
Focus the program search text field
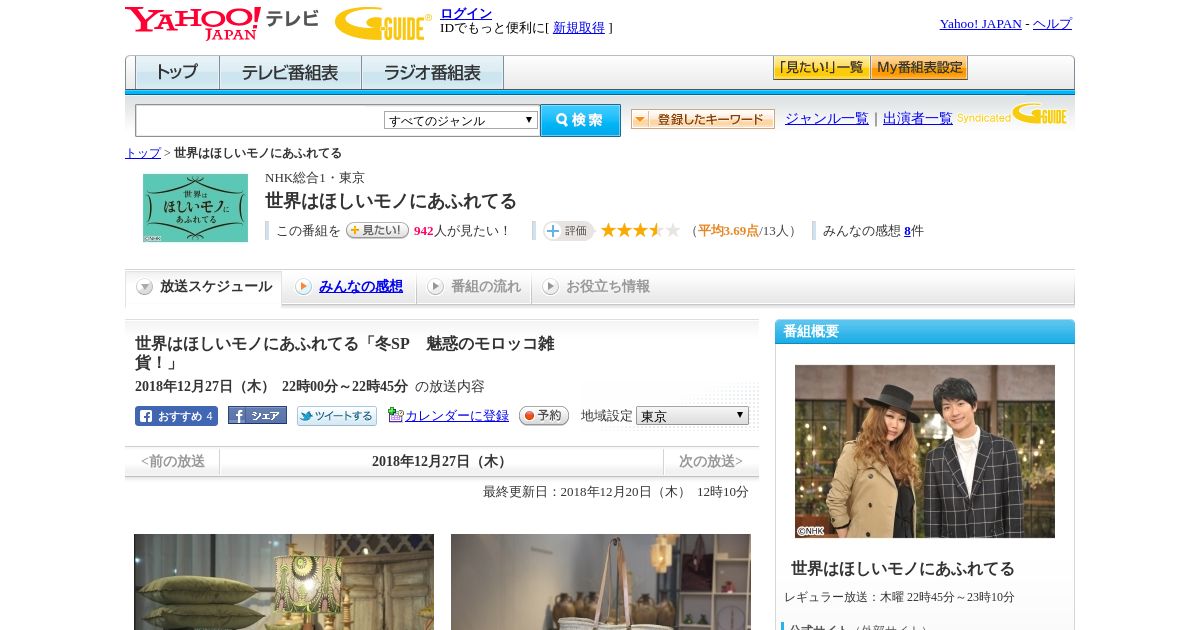pos(259,120)
